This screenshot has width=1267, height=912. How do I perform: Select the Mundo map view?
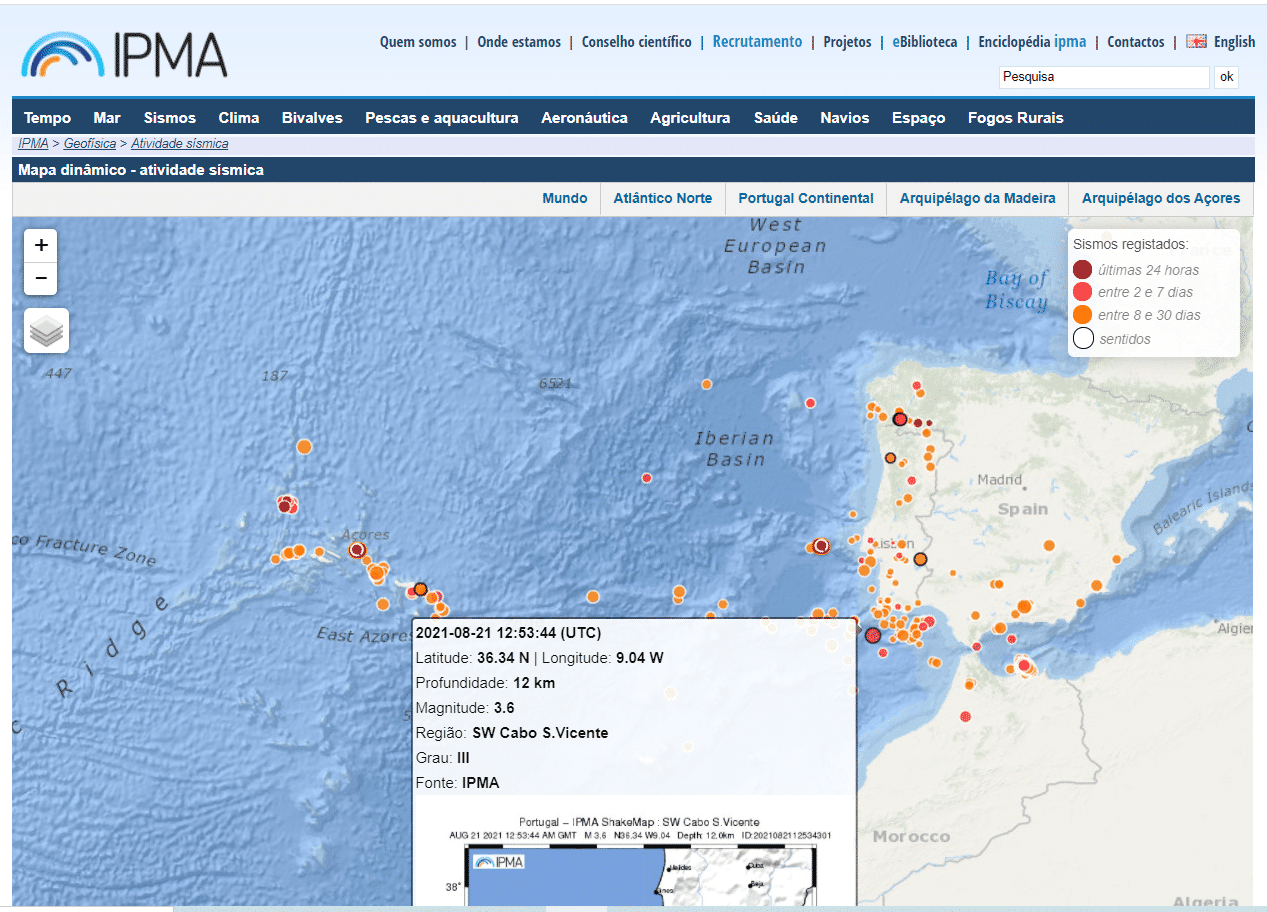pos(564,198)
